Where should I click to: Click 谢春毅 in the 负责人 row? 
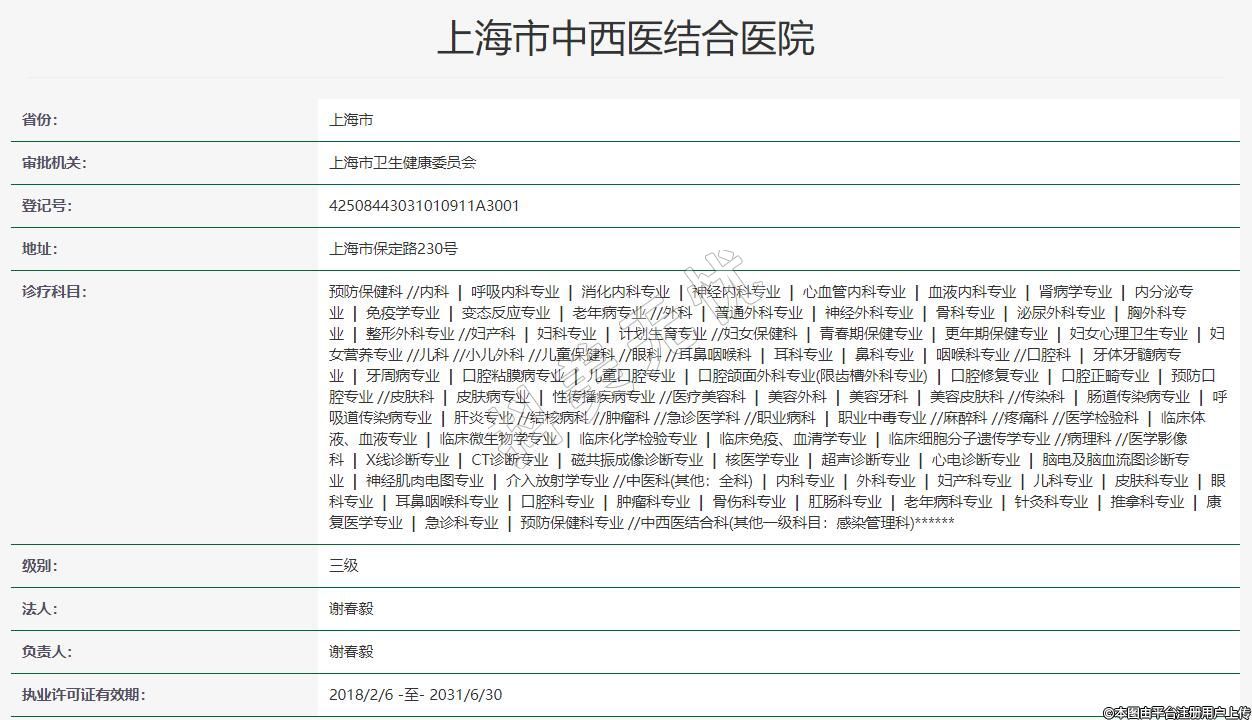(x=351, y=652)
